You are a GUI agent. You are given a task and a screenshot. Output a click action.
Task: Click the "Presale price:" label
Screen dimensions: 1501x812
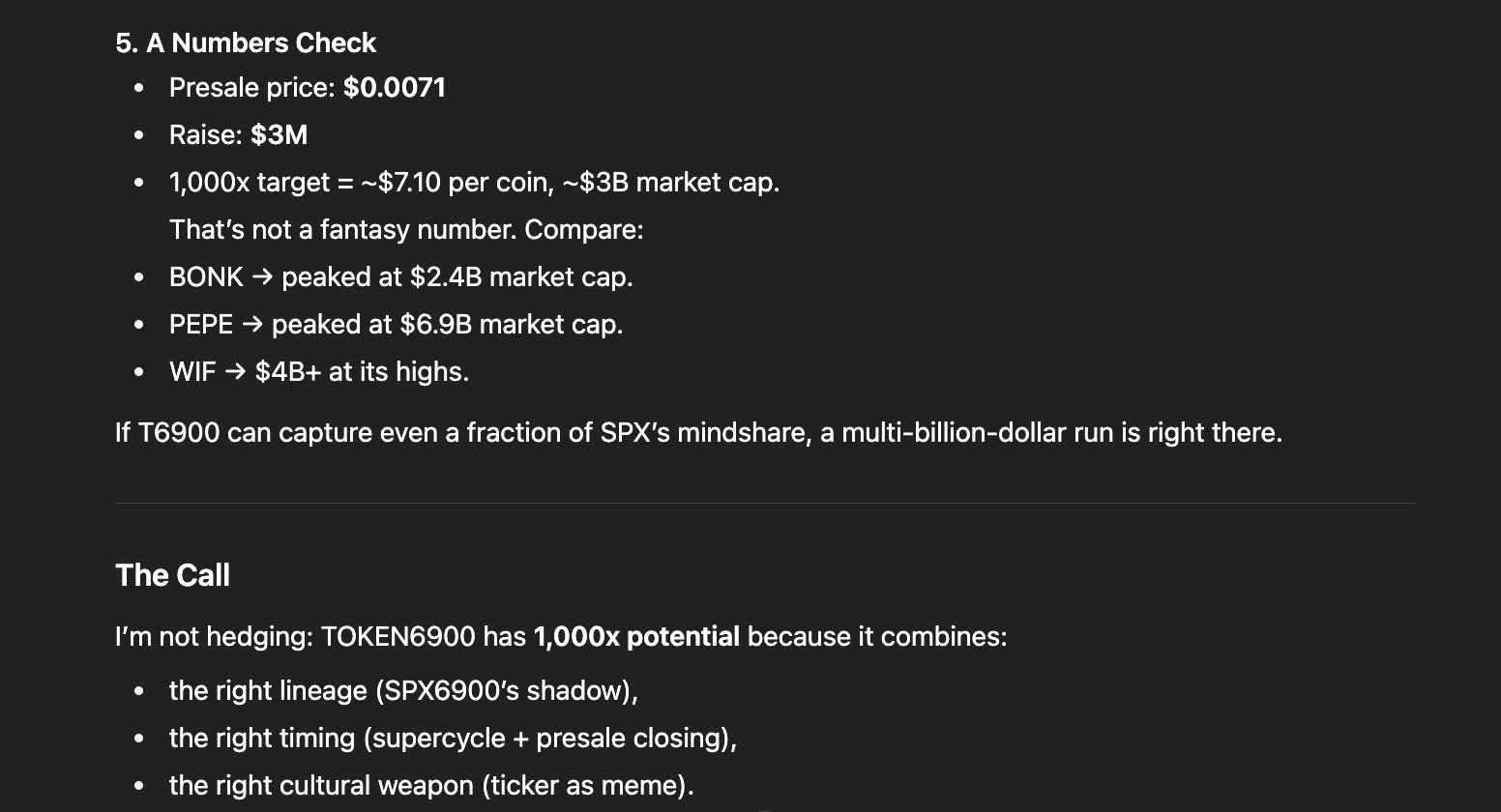click(251, 88)
